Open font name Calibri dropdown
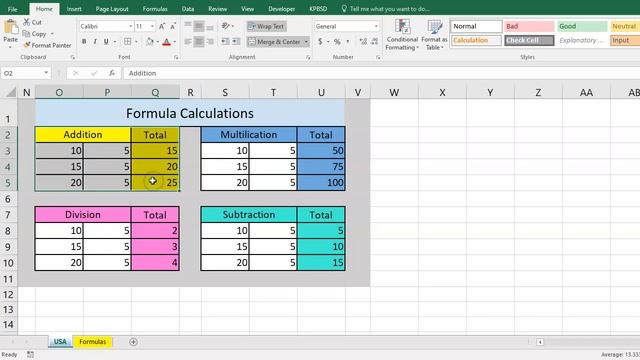 coord(131,26)
